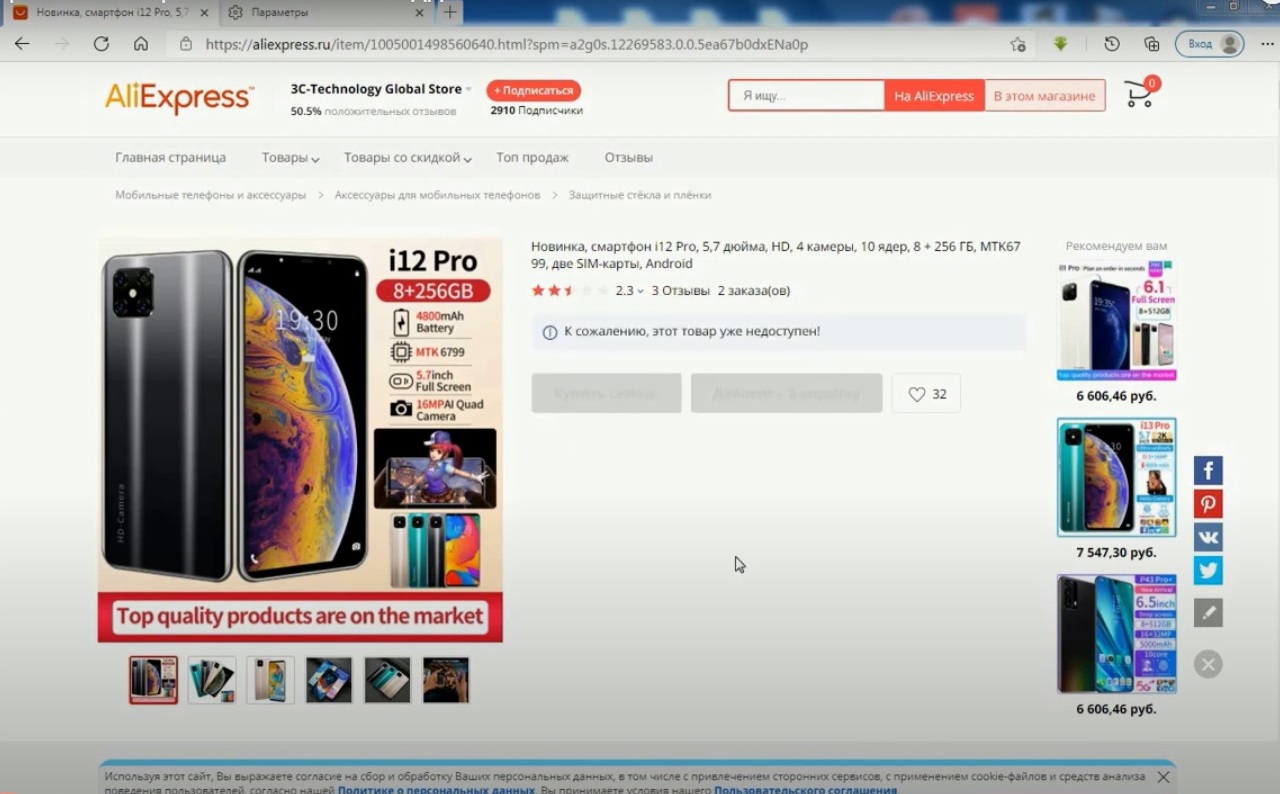The width and height of the screenshot is (1280, 794).
Task: Open recommended P43 Pro+ phone item
Action: (x=1116, y=634)
